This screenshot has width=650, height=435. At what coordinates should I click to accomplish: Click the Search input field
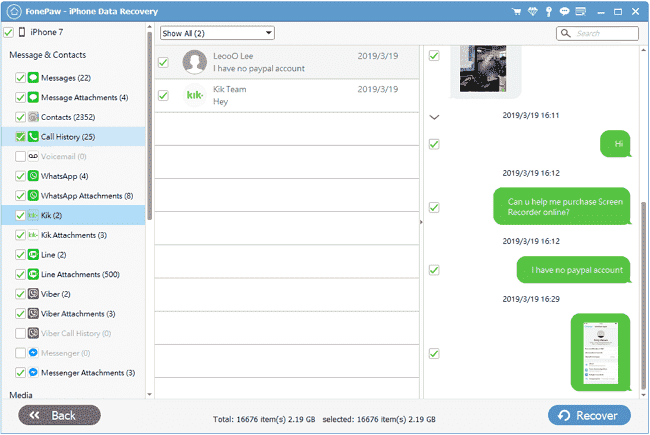point(597,33)
